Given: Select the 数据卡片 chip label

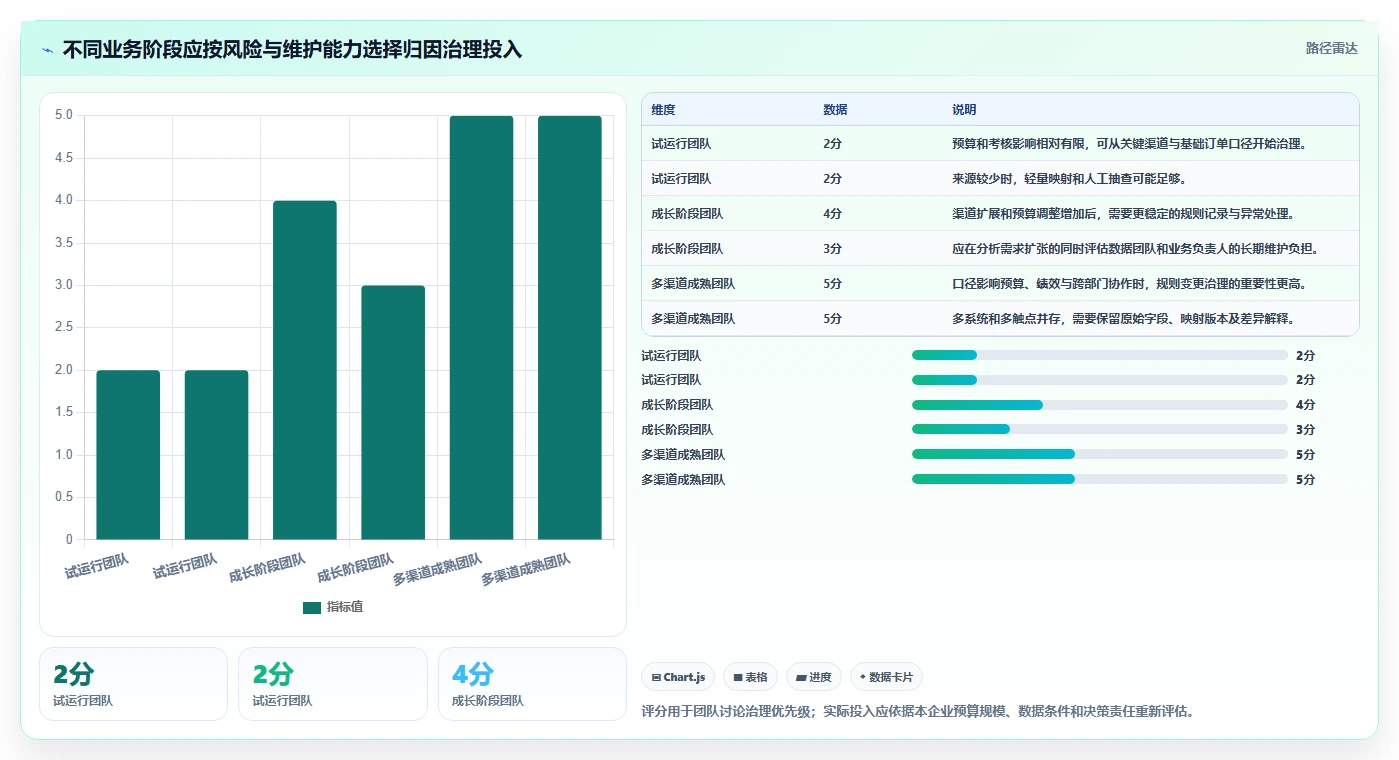Looking at the screenshot, I should [x=891, y=677].
